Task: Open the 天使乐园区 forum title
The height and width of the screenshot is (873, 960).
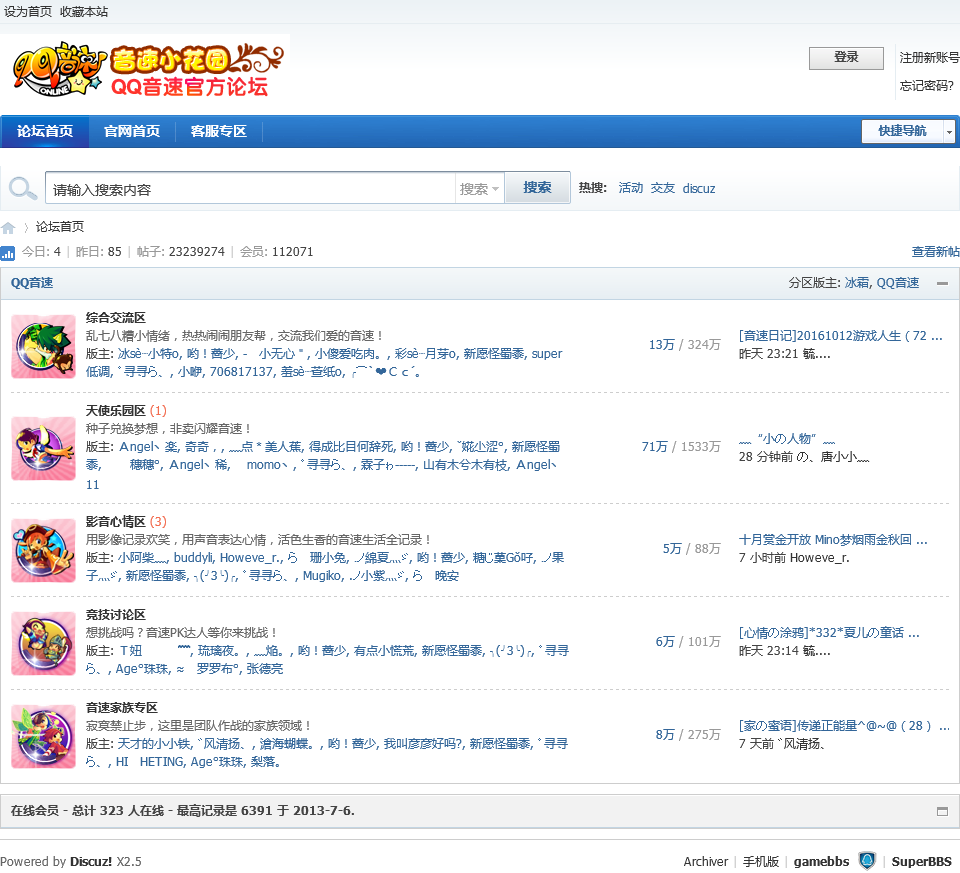Action: click(116, 411)
